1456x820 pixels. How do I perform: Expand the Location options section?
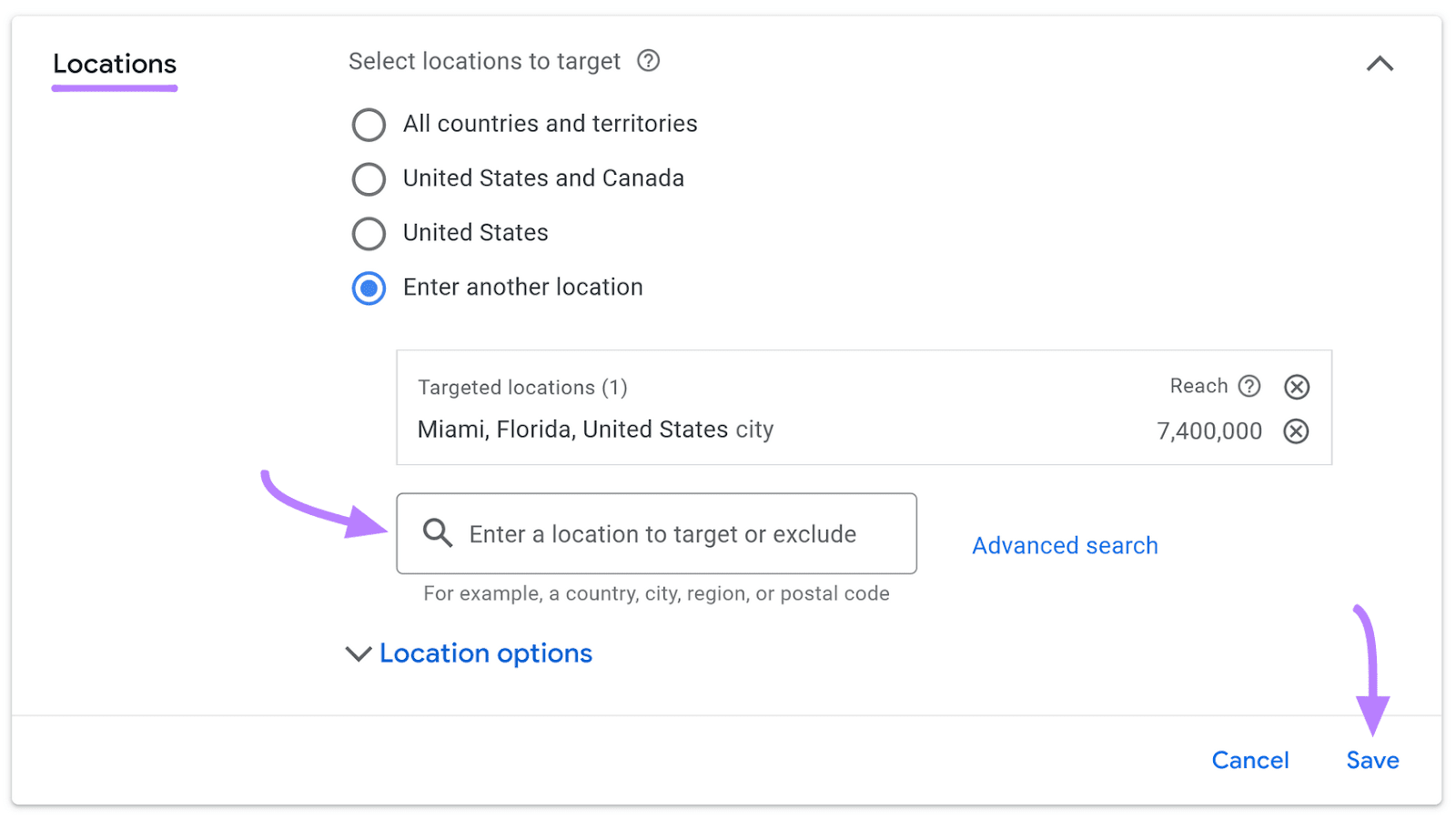[485, 653]
